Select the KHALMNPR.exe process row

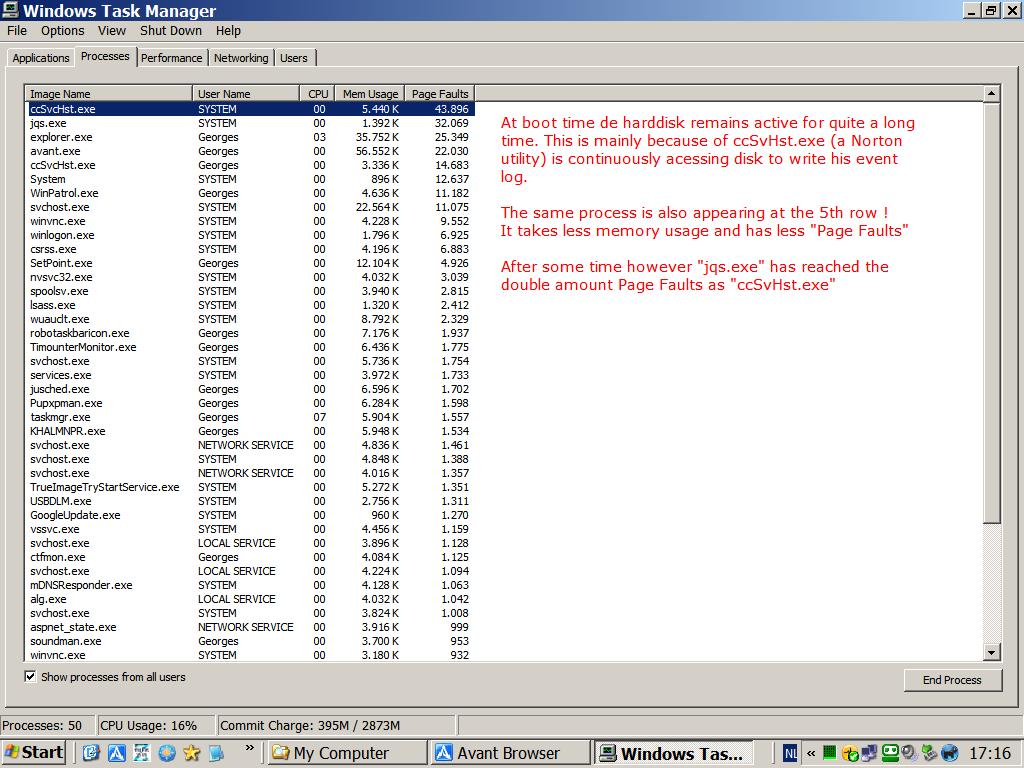click(250, 431)
